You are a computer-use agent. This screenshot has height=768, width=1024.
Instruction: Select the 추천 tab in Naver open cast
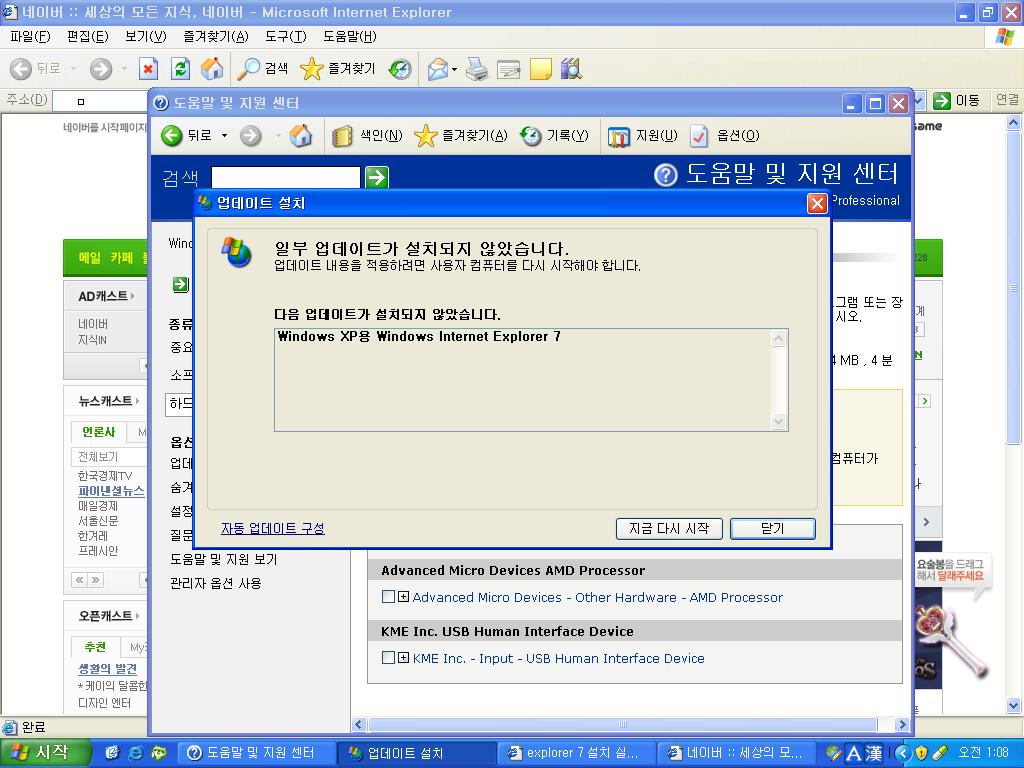click(x=95, y=647)
